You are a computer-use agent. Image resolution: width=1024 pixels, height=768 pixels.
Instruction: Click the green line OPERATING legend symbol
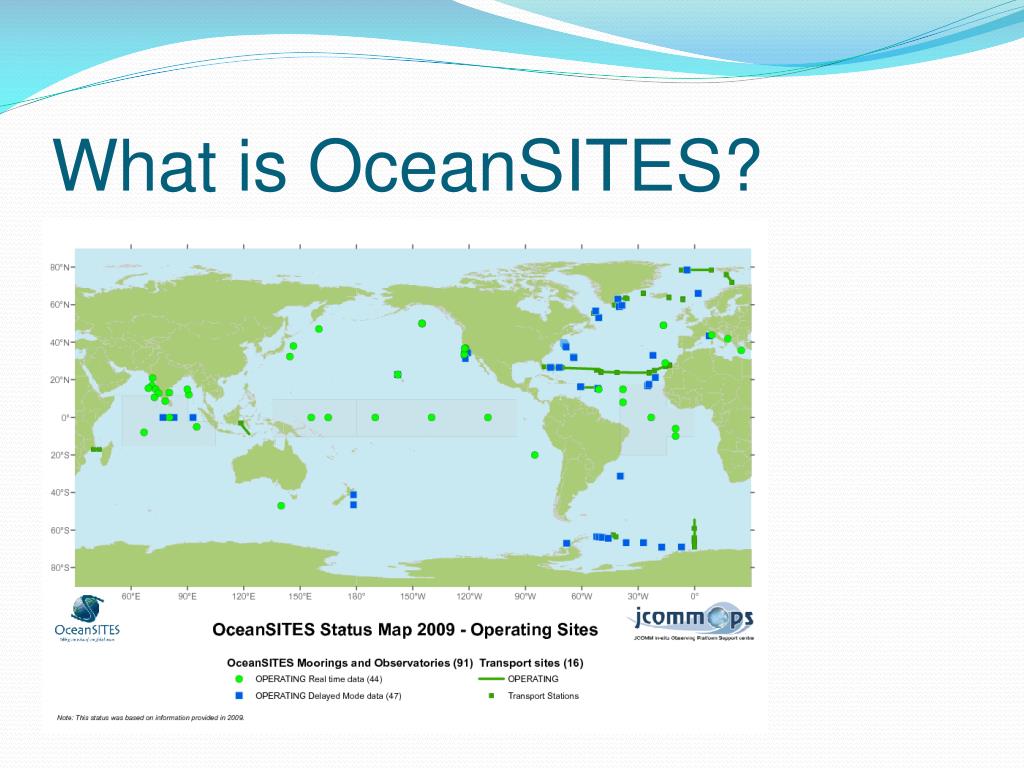pos(491,679)
